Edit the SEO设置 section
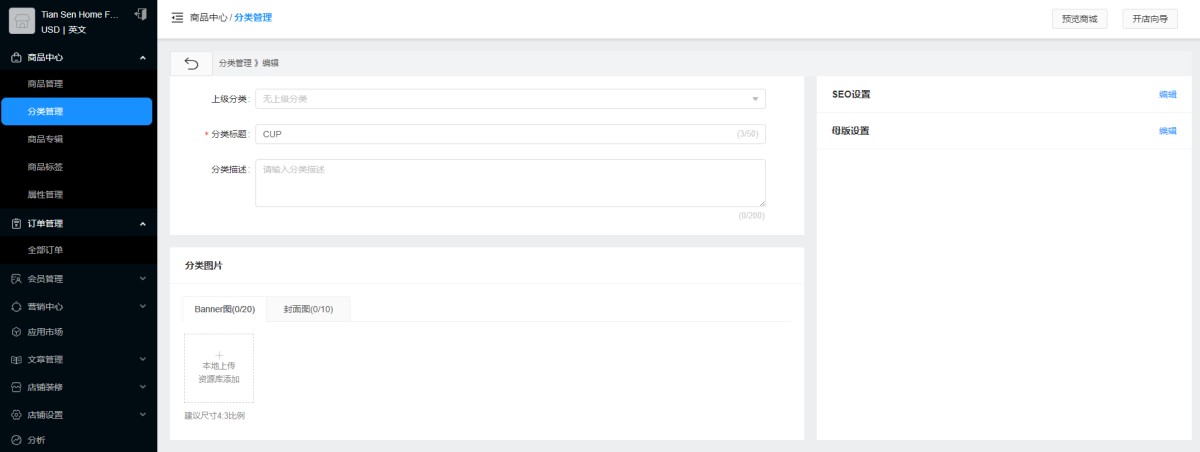The image size is (1200, 452). pyautogui.click(x=1167, y=95)
